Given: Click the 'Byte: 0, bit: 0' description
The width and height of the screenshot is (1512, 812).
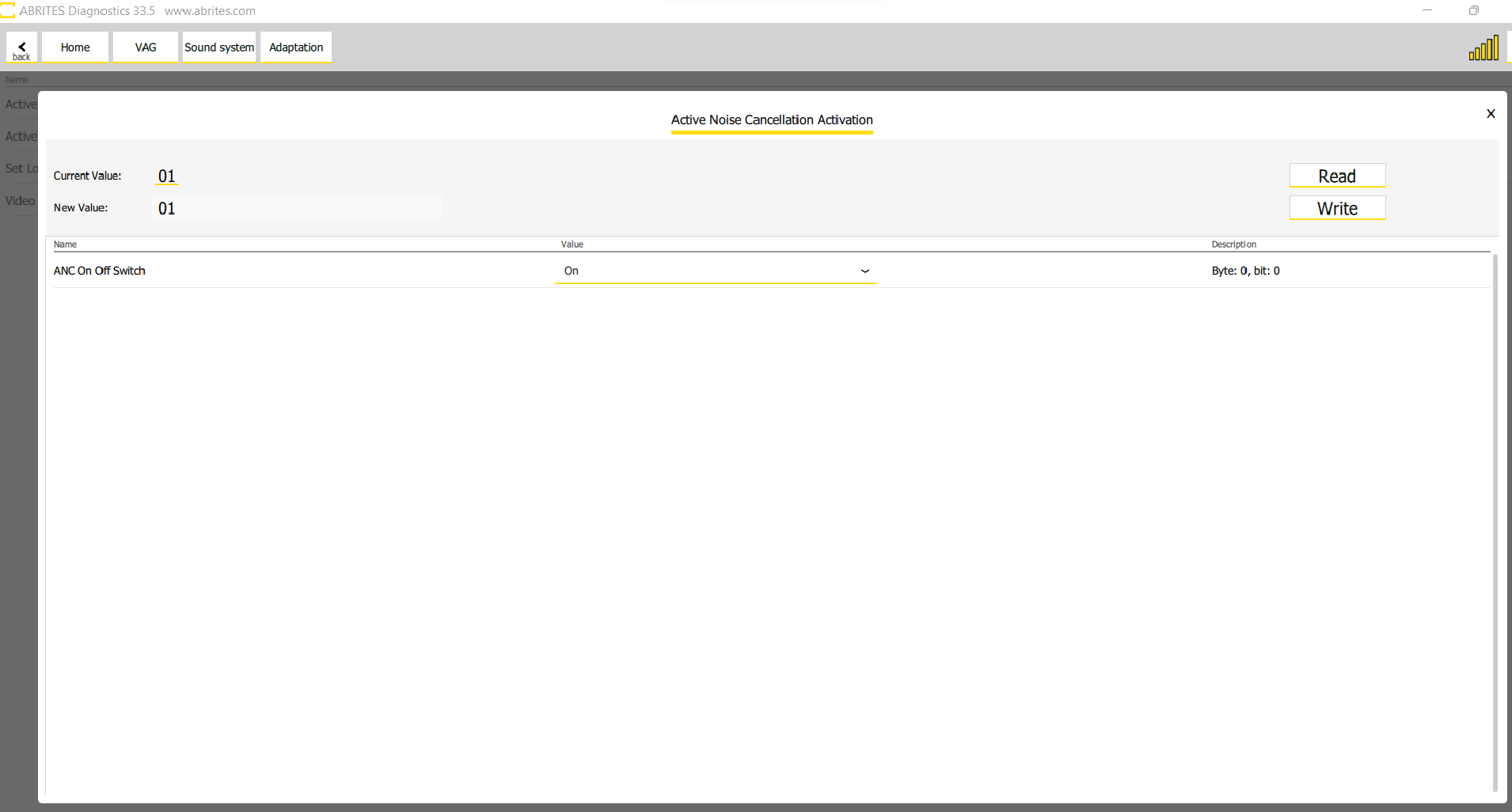Looking at the screenshot, I should pyautogui.click(x=1245, y=271).
